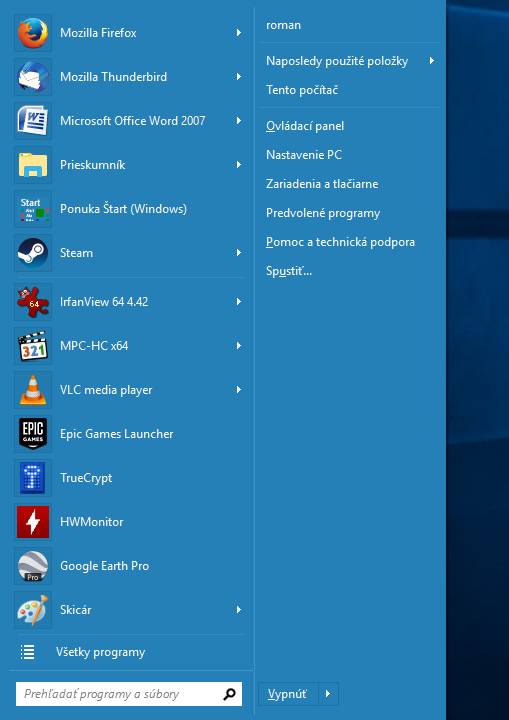Click the Mozilla Thunderbird label
This screenshot has width=509, height=720.
point(113,77)
